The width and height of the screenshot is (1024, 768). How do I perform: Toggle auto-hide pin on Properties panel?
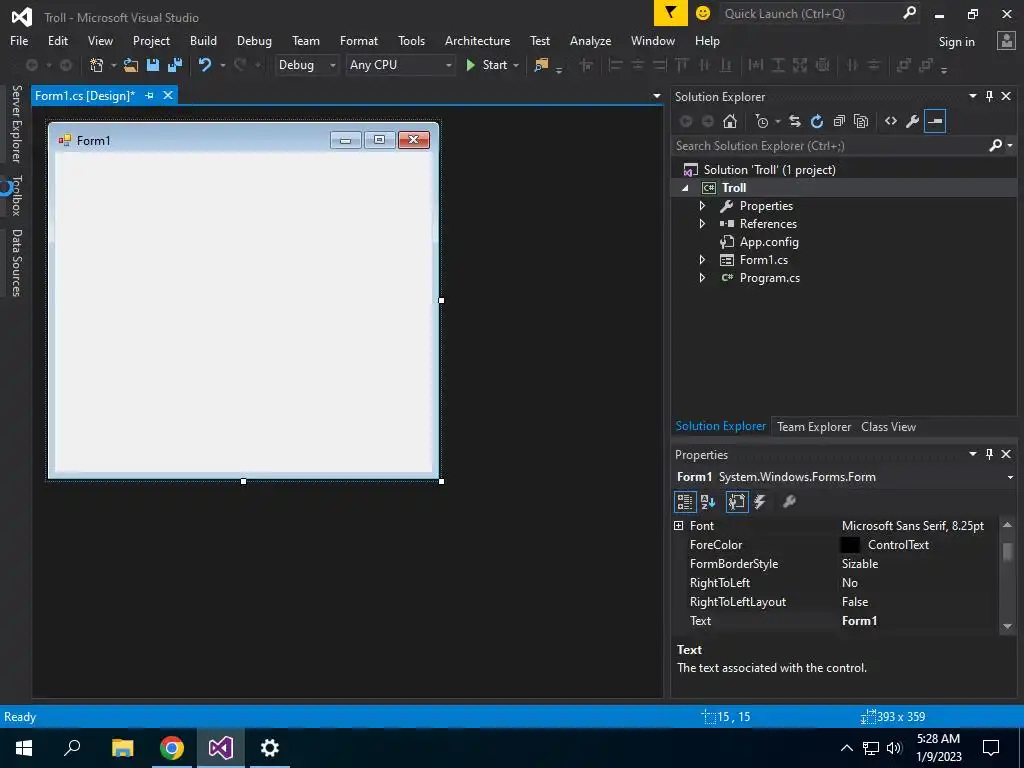(x=989, y=454)
